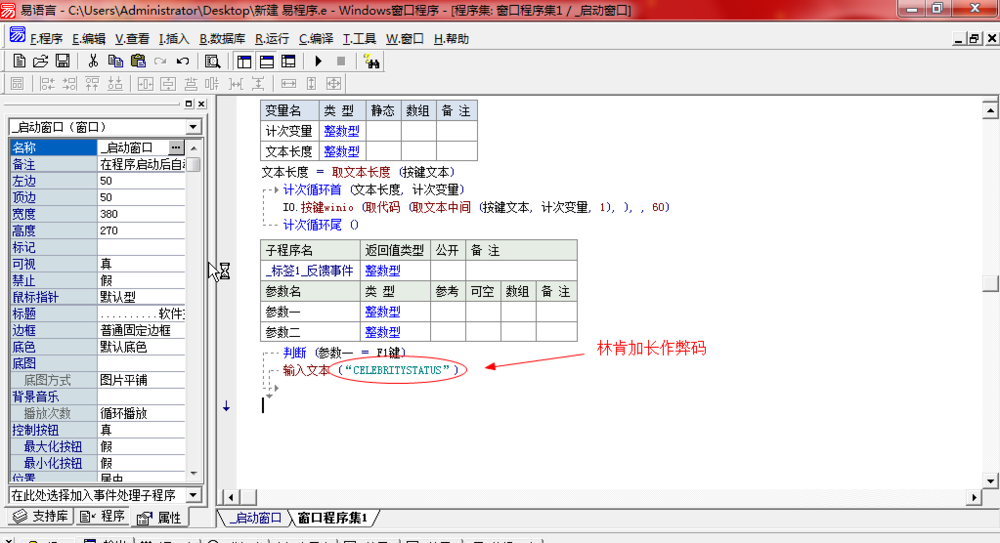The width and height of the screenshot is (1000, 543).
Task: Open the F.程序 menu
Action: pyautogui.click(x=47, y=39)
